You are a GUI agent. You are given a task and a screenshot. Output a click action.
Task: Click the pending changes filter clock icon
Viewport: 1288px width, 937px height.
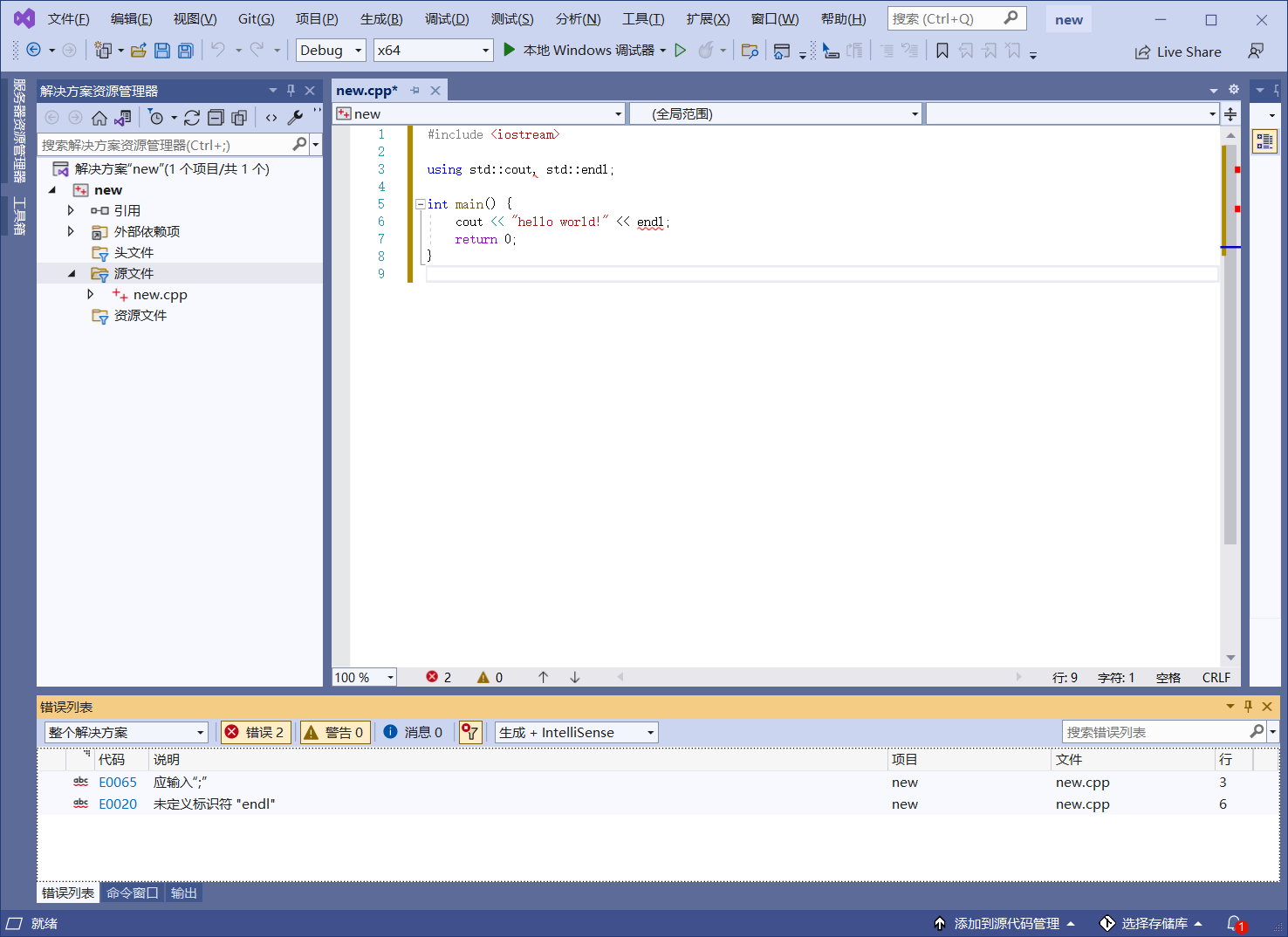(156, 118)
